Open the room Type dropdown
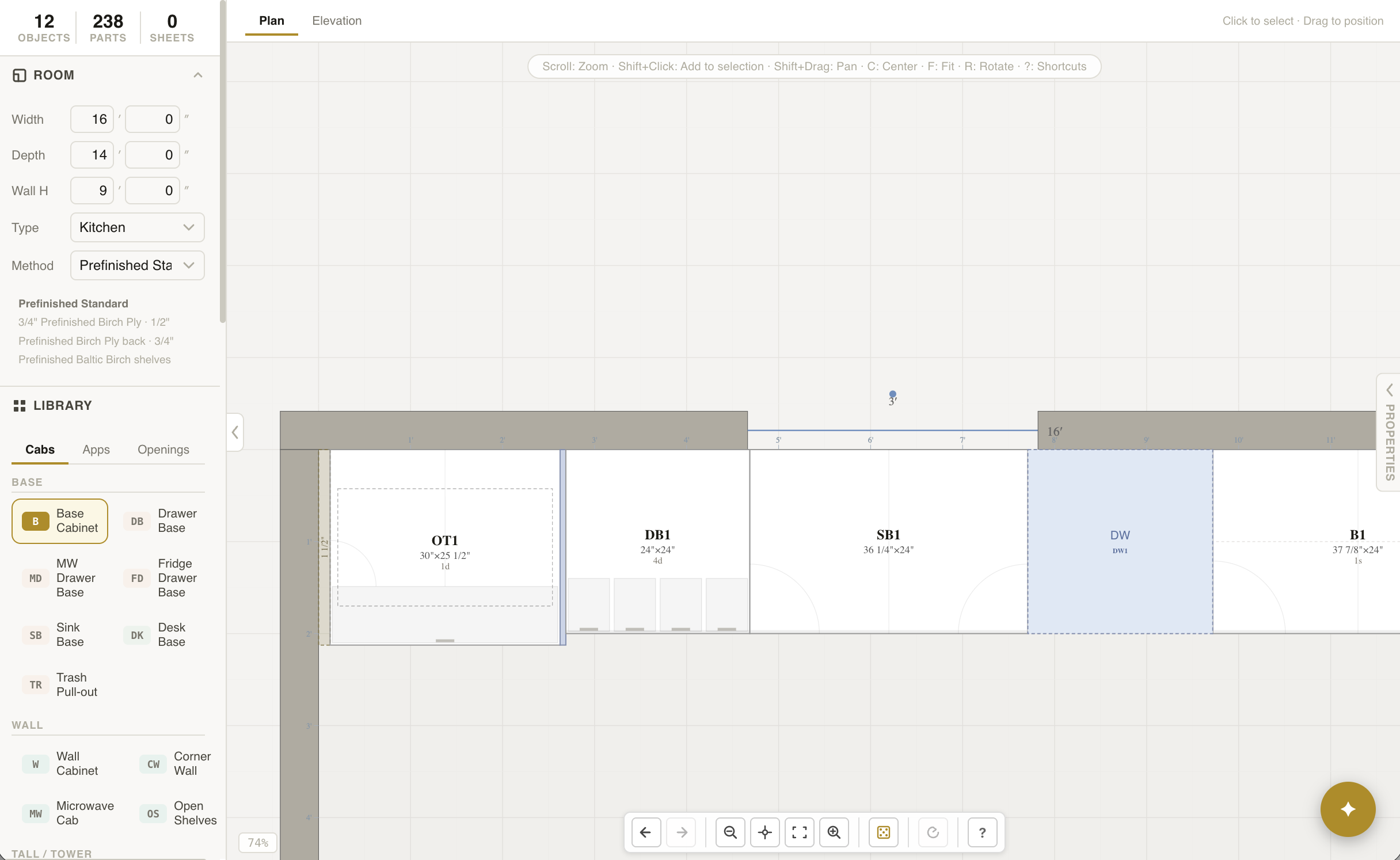The image size is (1400, 860). (137, 227)
